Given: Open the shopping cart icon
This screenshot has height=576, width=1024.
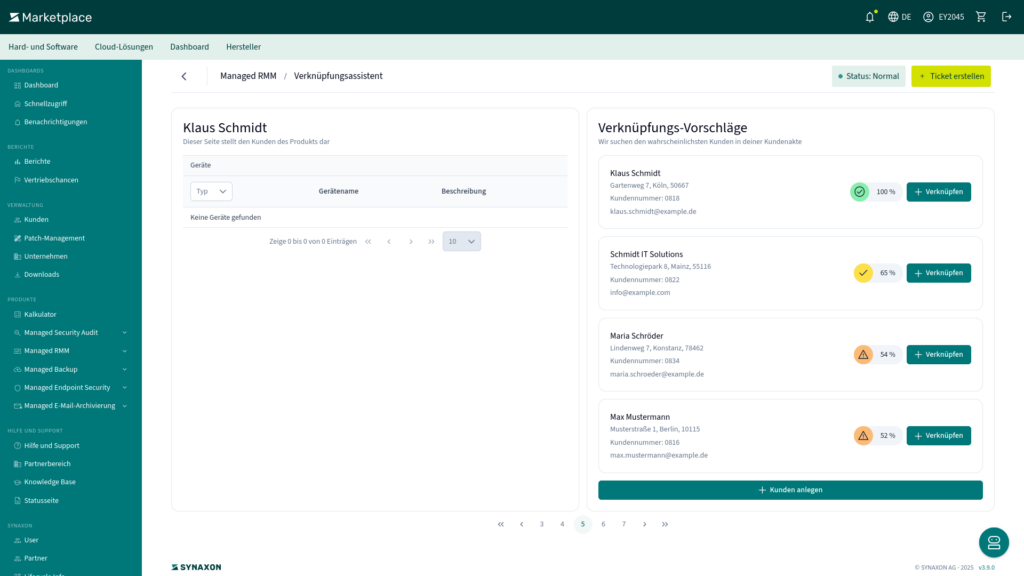Looking at the screenshot, I should pos(981,17).
